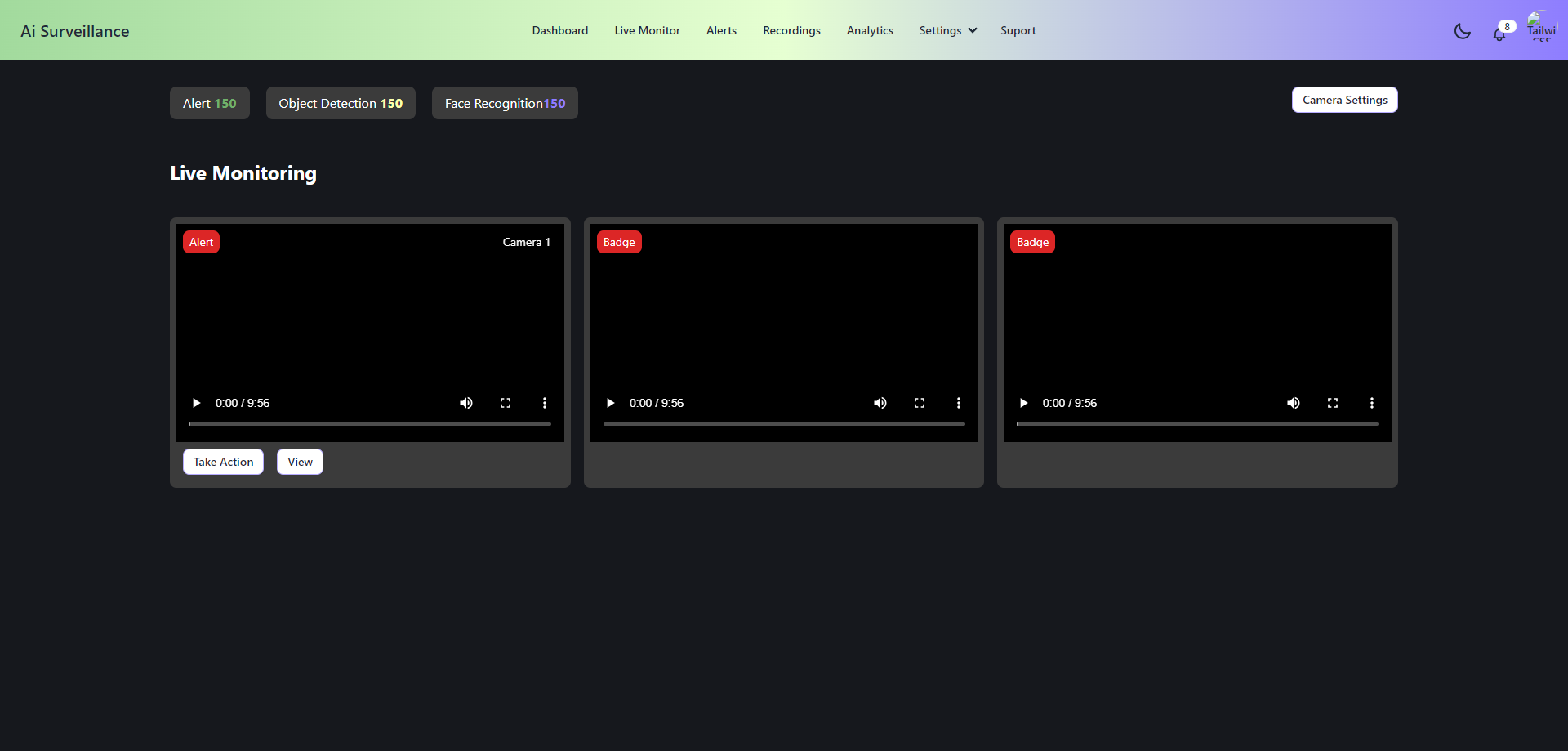1568x751 pixels.
Task: Play the second camera video
Action: [610, 403]
